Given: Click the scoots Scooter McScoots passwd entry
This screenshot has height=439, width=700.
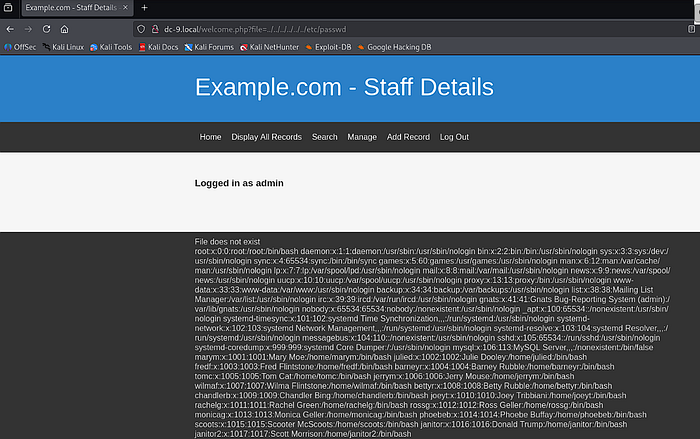Looking at the screenshot, I should click(307, 424).
